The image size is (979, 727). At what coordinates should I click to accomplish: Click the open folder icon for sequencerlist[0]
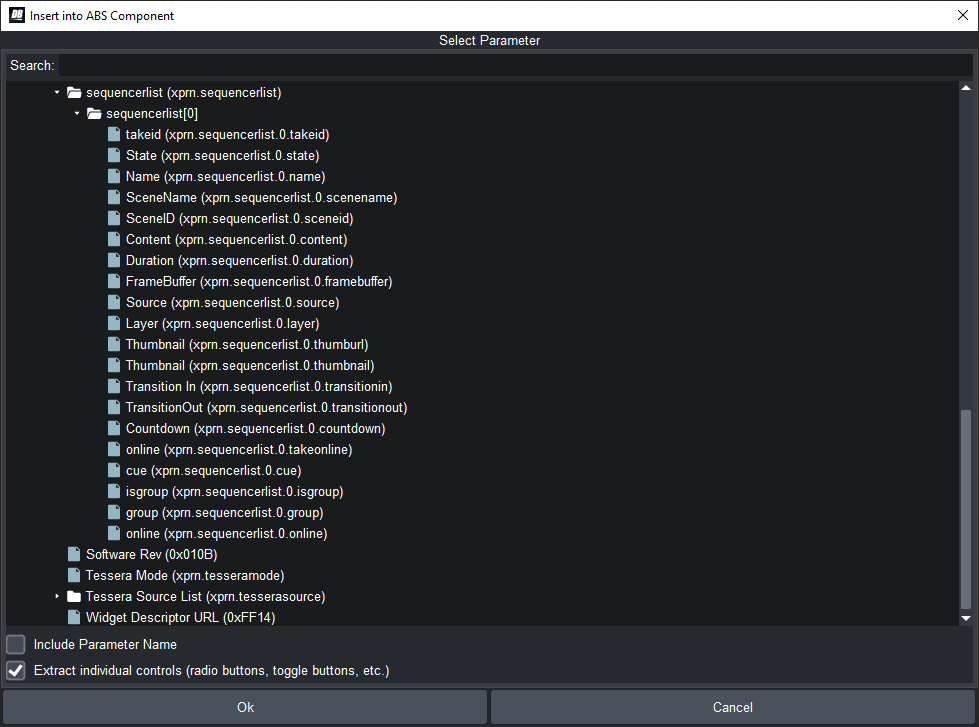[x=94, y=113]
